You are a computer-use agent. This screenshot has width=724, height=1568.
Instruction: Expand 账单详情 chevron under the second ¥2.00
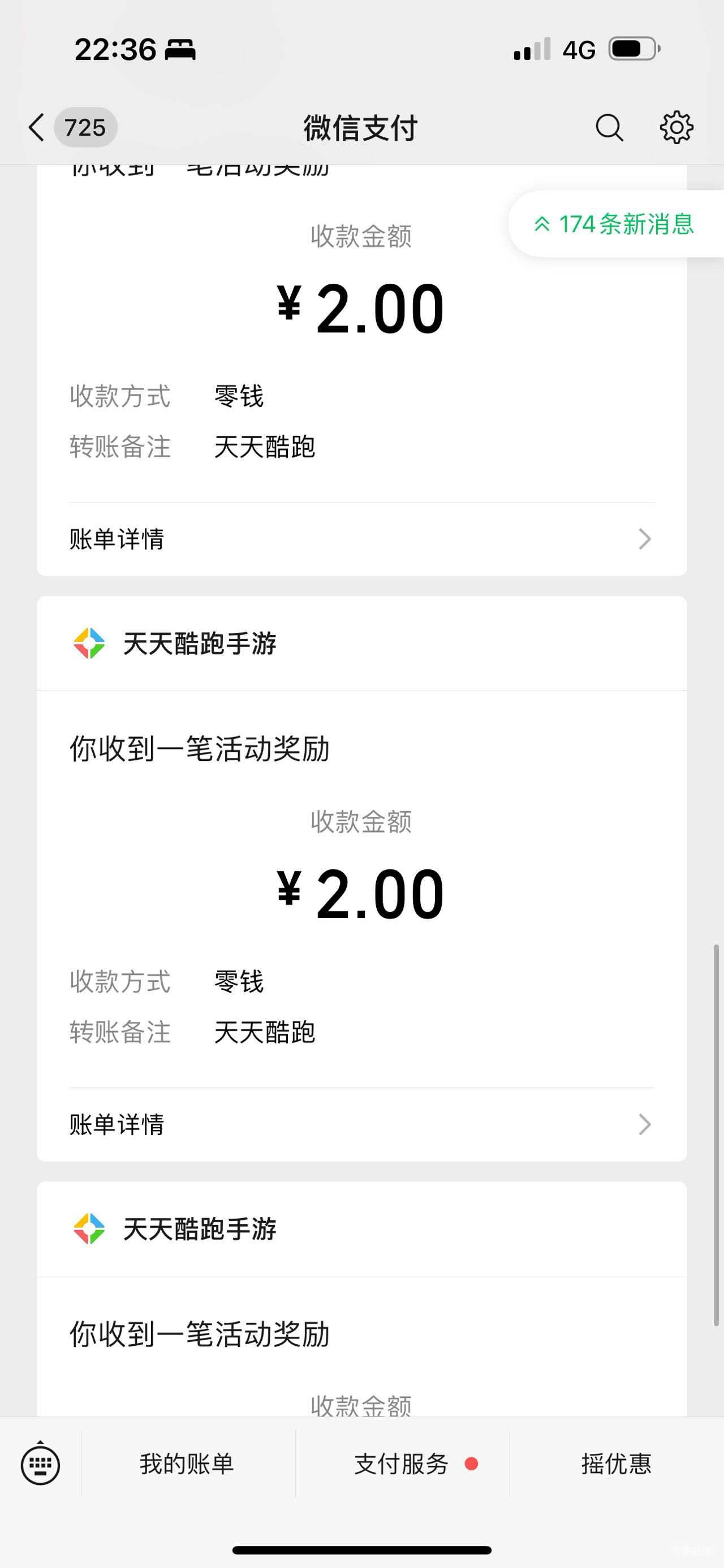644,1124
